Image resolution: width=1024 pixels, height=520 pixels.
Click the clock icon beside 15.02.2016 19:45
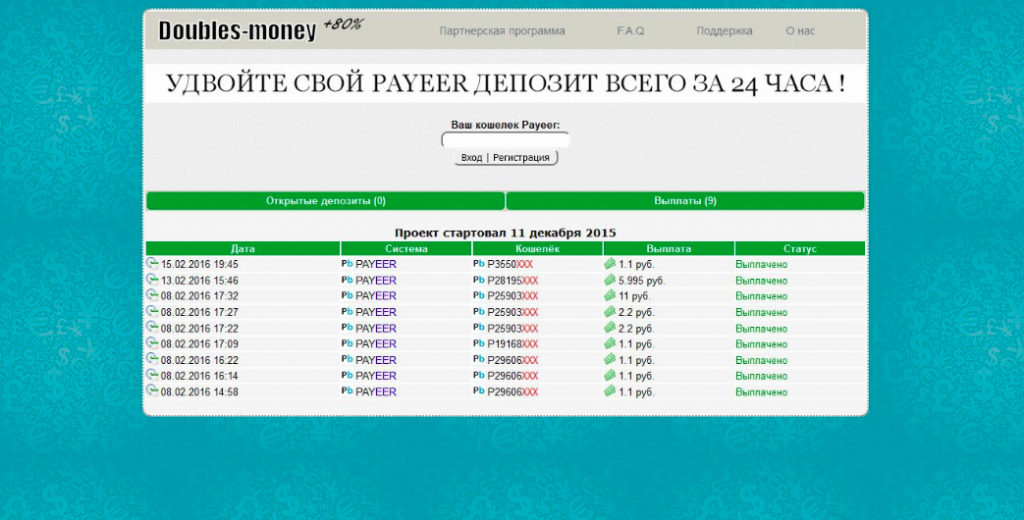pos(152,263)
